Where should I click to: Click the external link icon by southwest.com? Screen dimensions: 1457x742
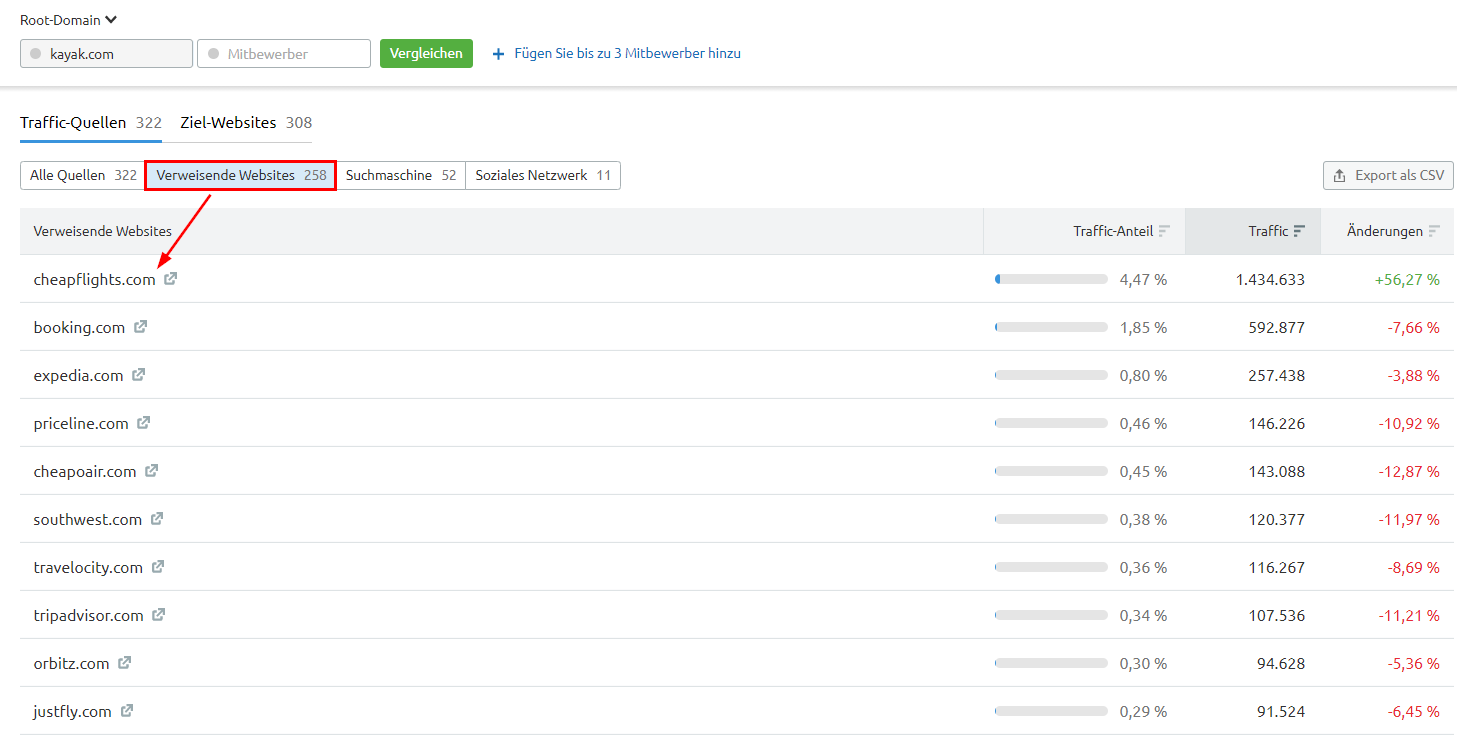tap(157, 519)
